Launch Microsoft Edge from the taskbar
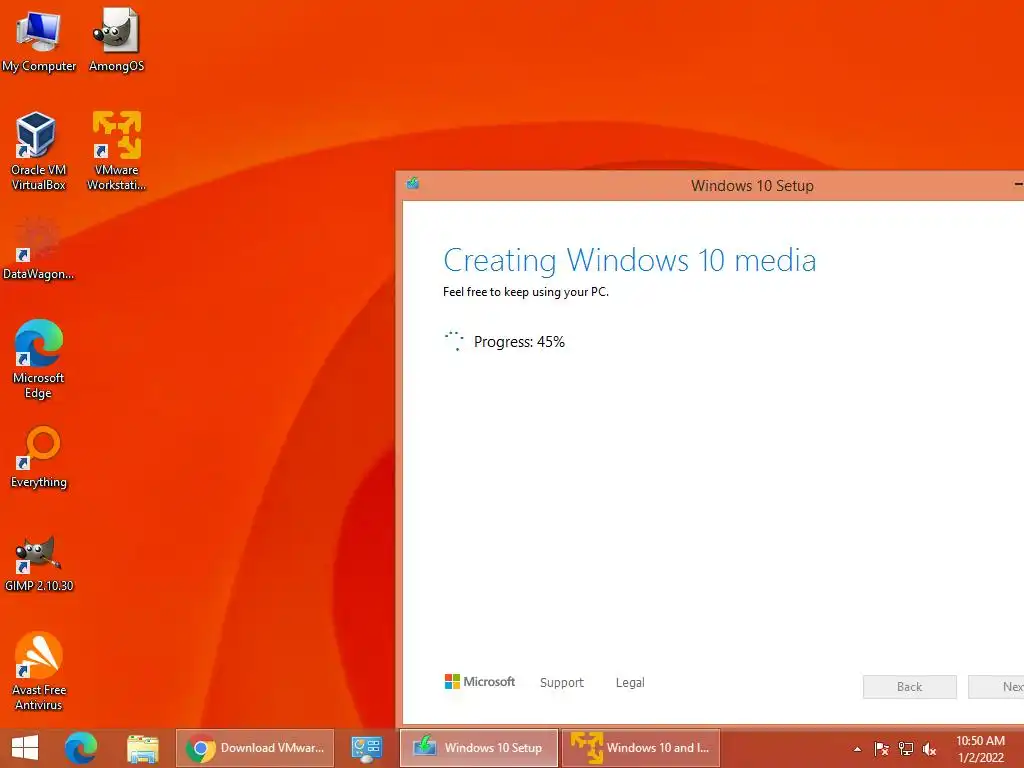This screenshot has width=1024, height=768. point(81,748)
